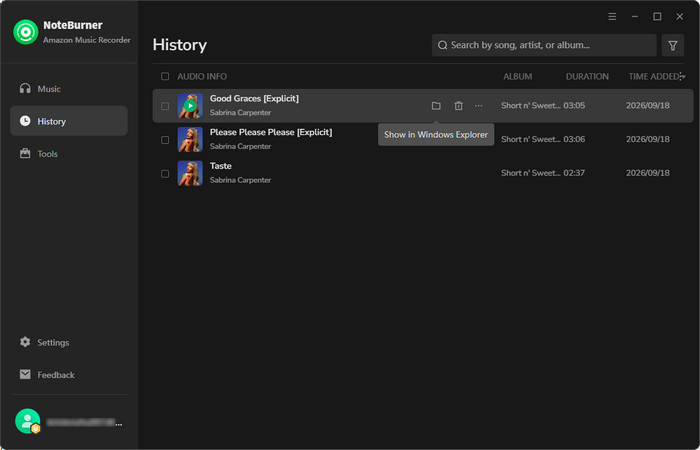The width and height of the screenshot is (700, 450).
Task: Maximize the NoteBurner window
Action: 657,17
